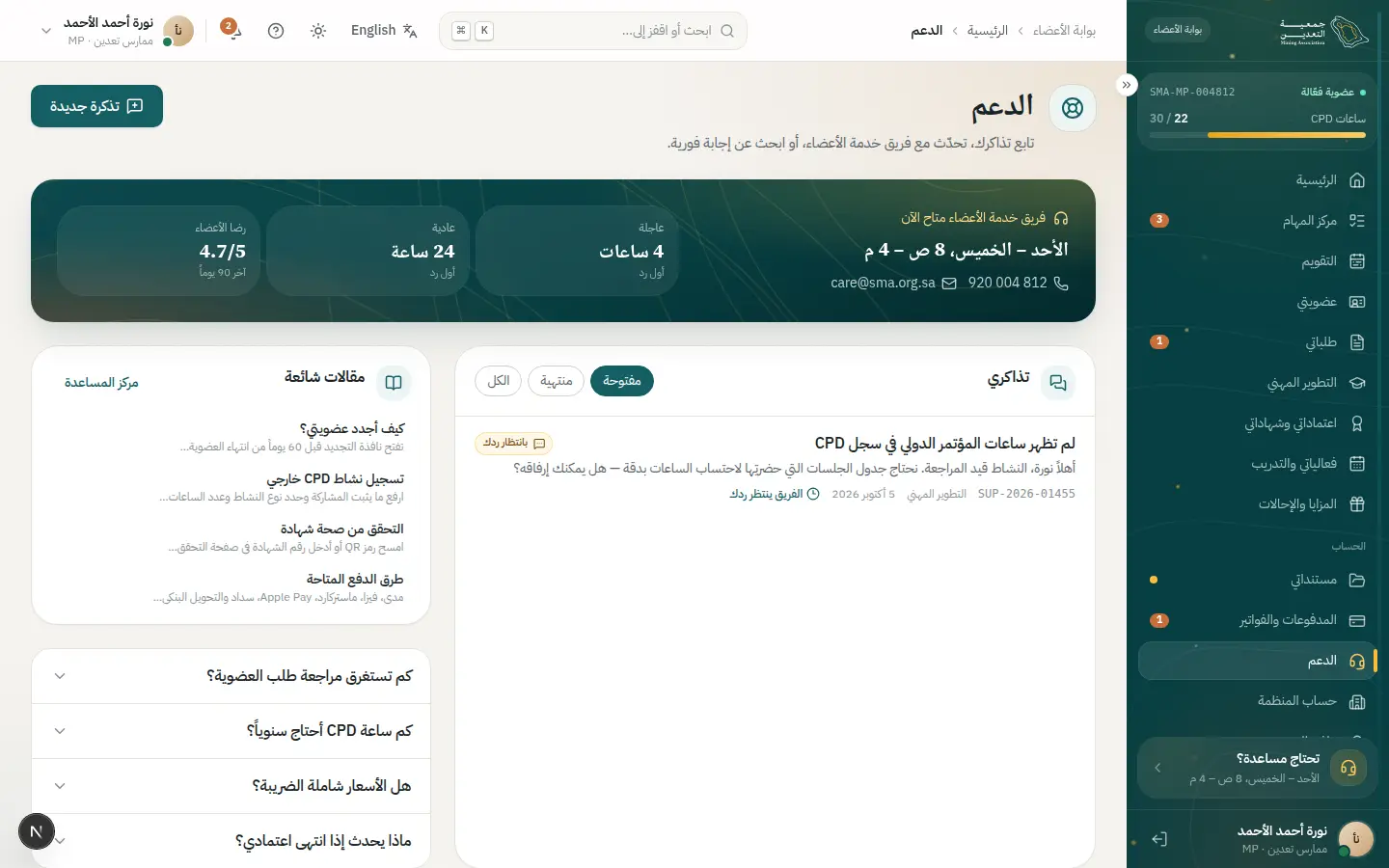Select the منتهية closed tickets tab

[x=557, y=381]
